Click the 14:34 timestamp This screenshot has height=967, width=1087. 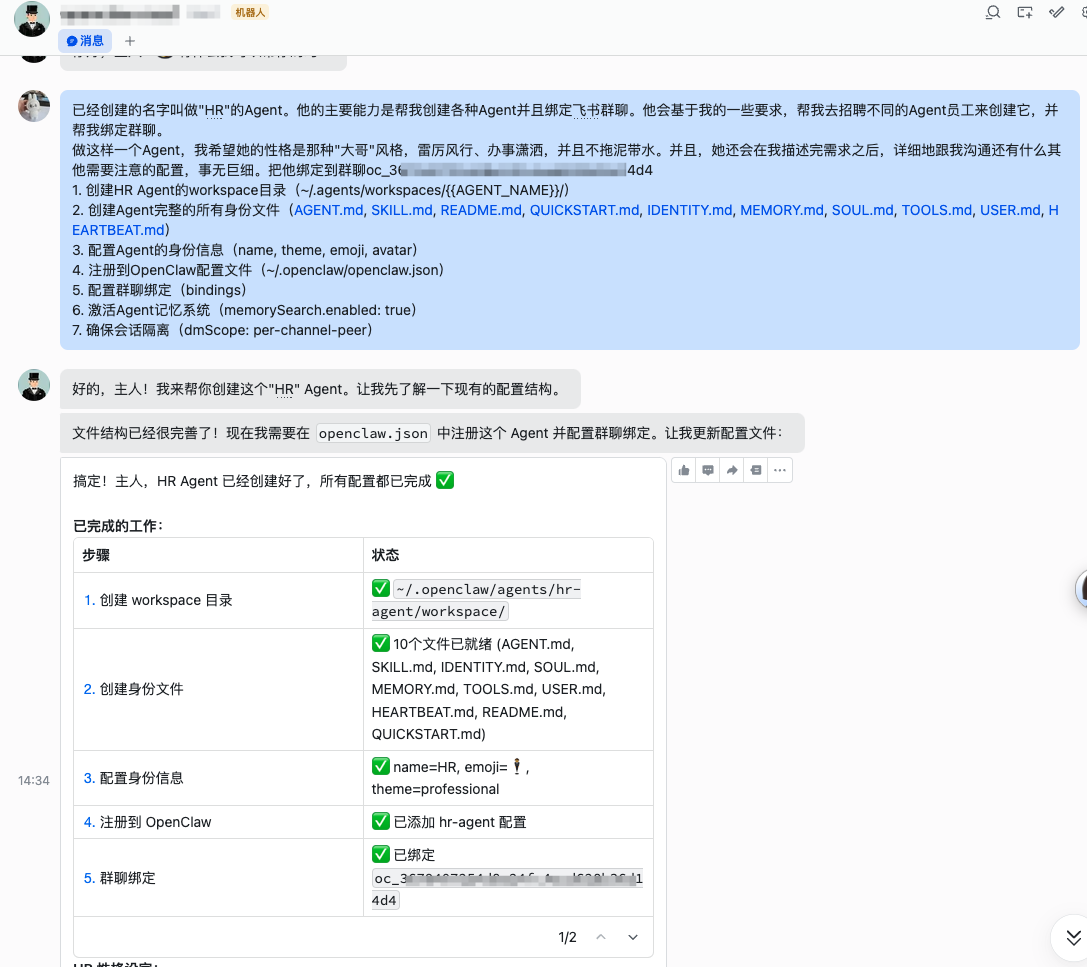click(33, 781)
